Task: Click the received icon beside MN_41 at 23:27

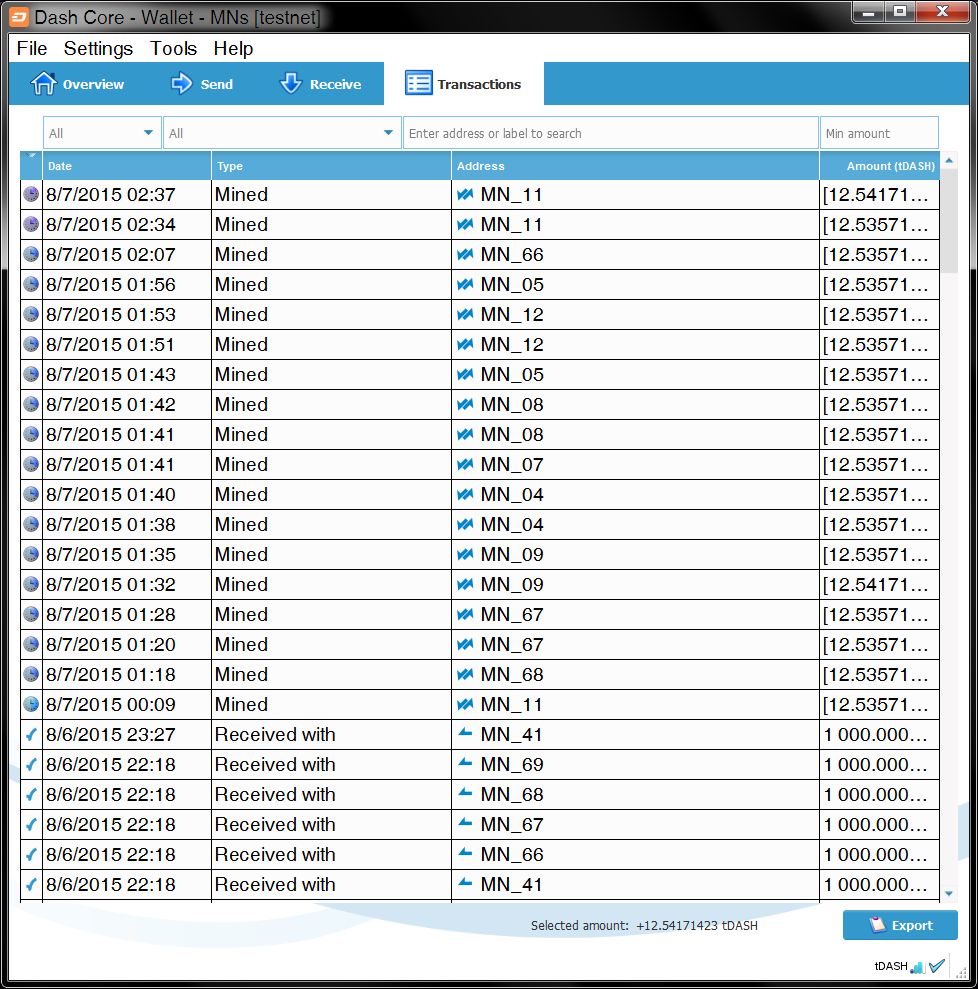Action: pos(465,733)
